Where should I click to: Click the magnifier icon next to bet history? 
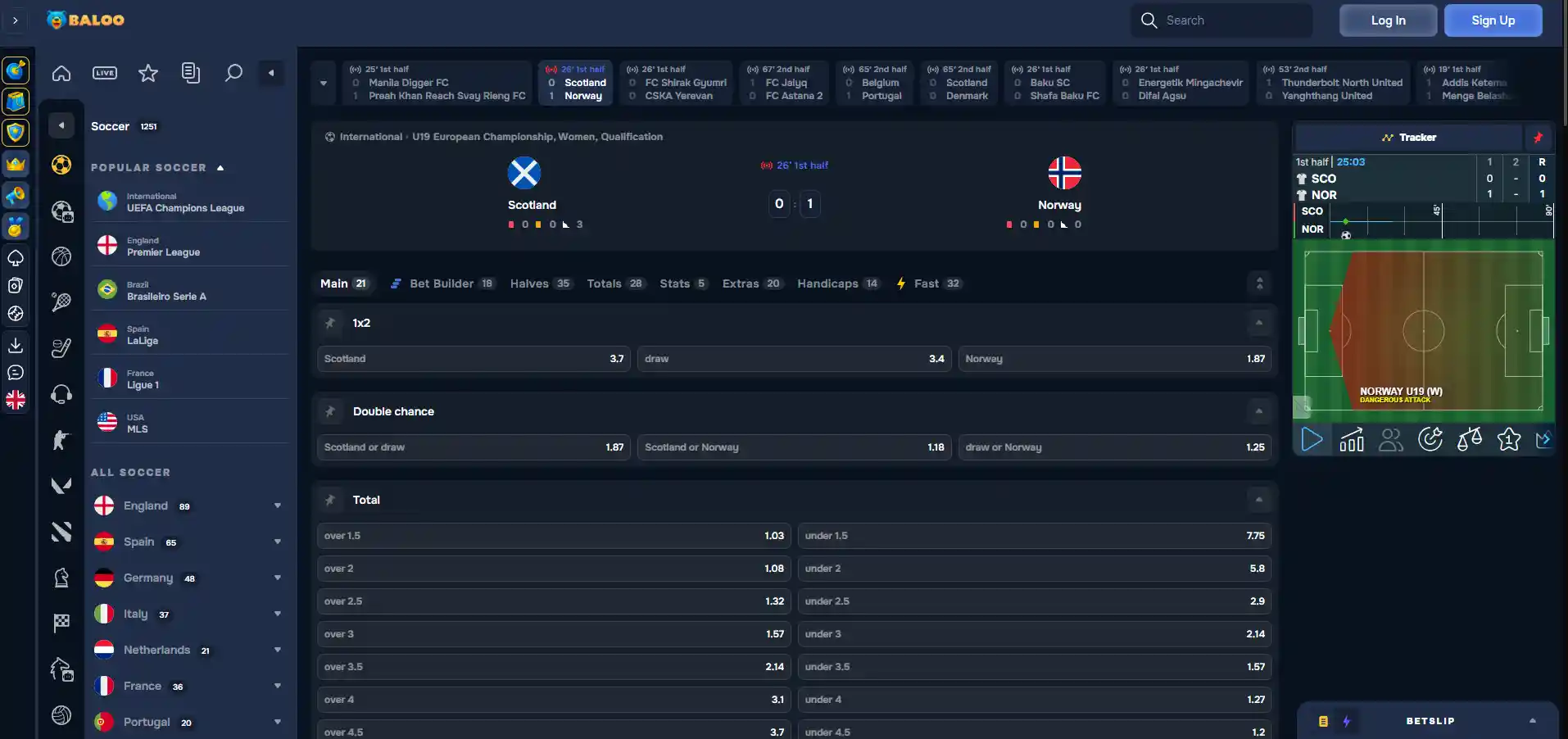pos(233,73)
